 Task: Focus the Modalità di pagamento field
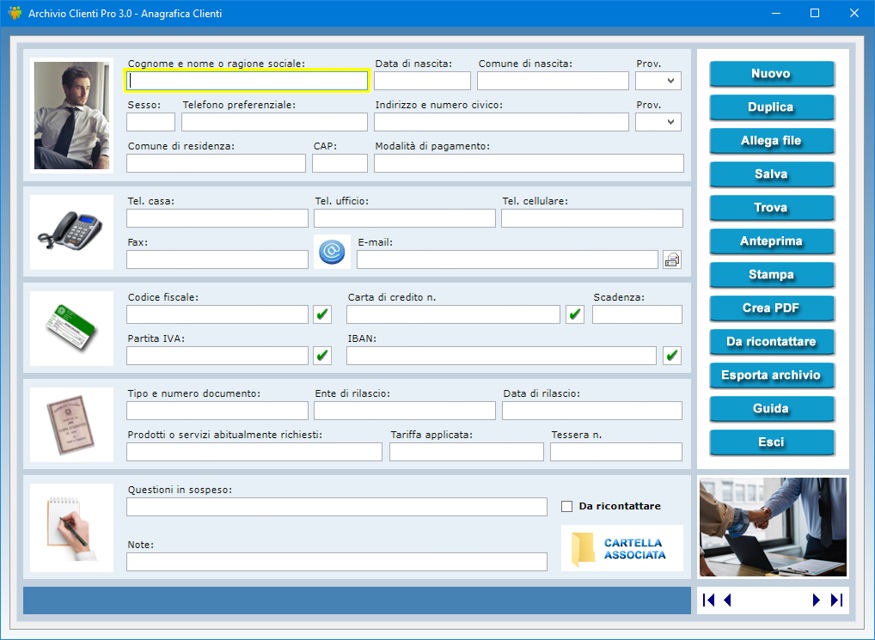coord(529,163)
